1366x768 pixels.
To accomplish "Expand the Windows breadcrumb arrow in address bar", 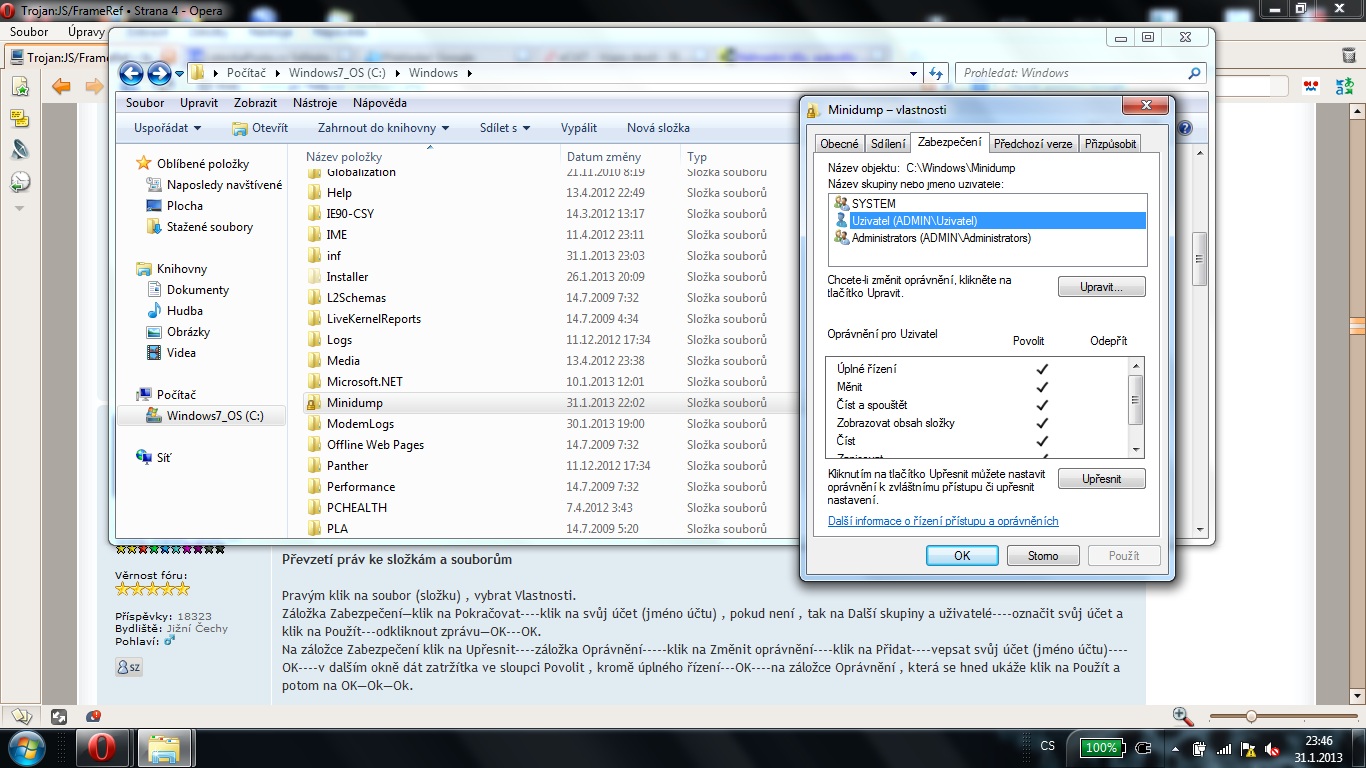I will [x=468, y=73].
